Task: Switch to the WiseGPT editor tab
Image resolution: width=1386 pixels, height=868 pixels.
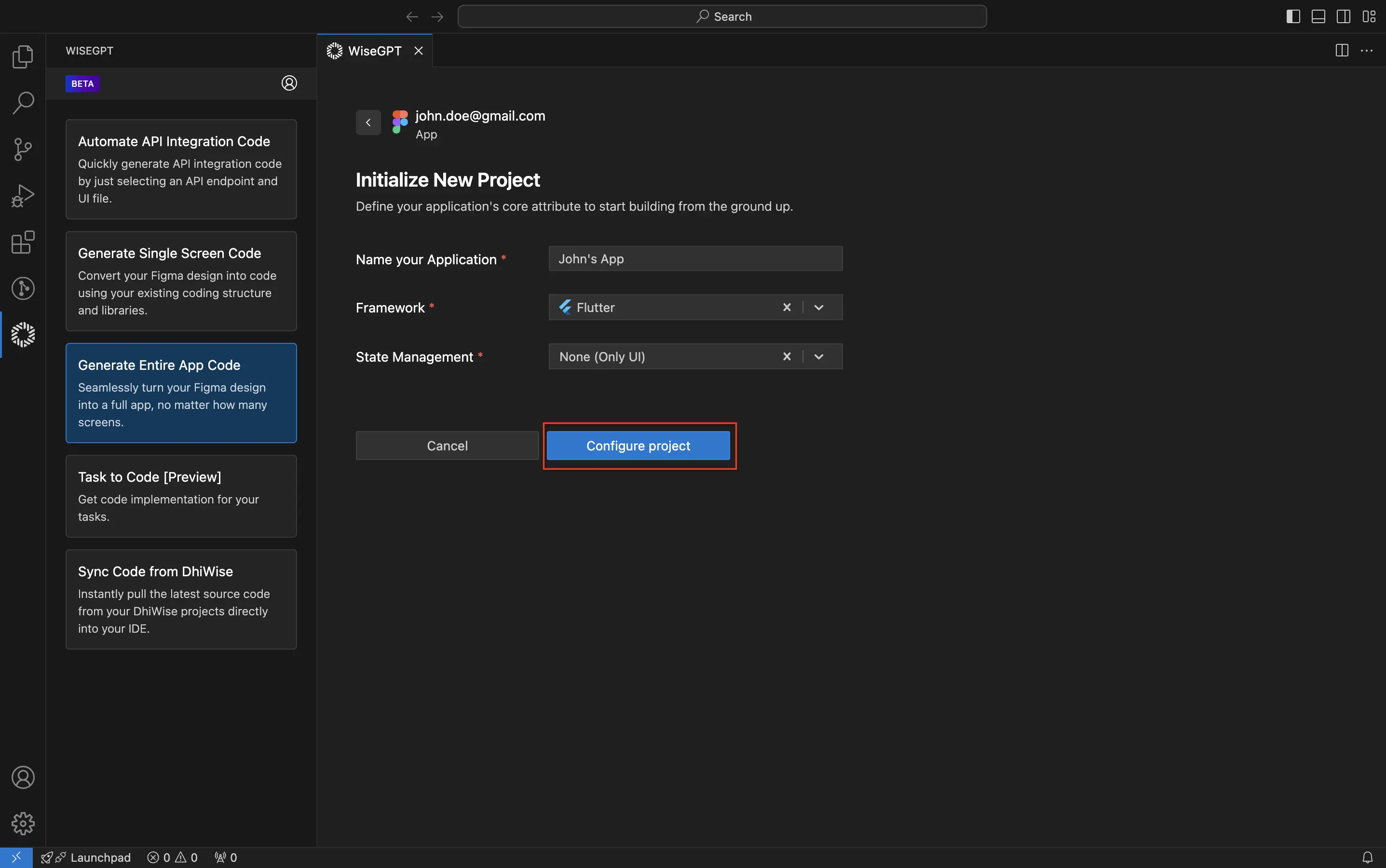Action: pos(374,51)
